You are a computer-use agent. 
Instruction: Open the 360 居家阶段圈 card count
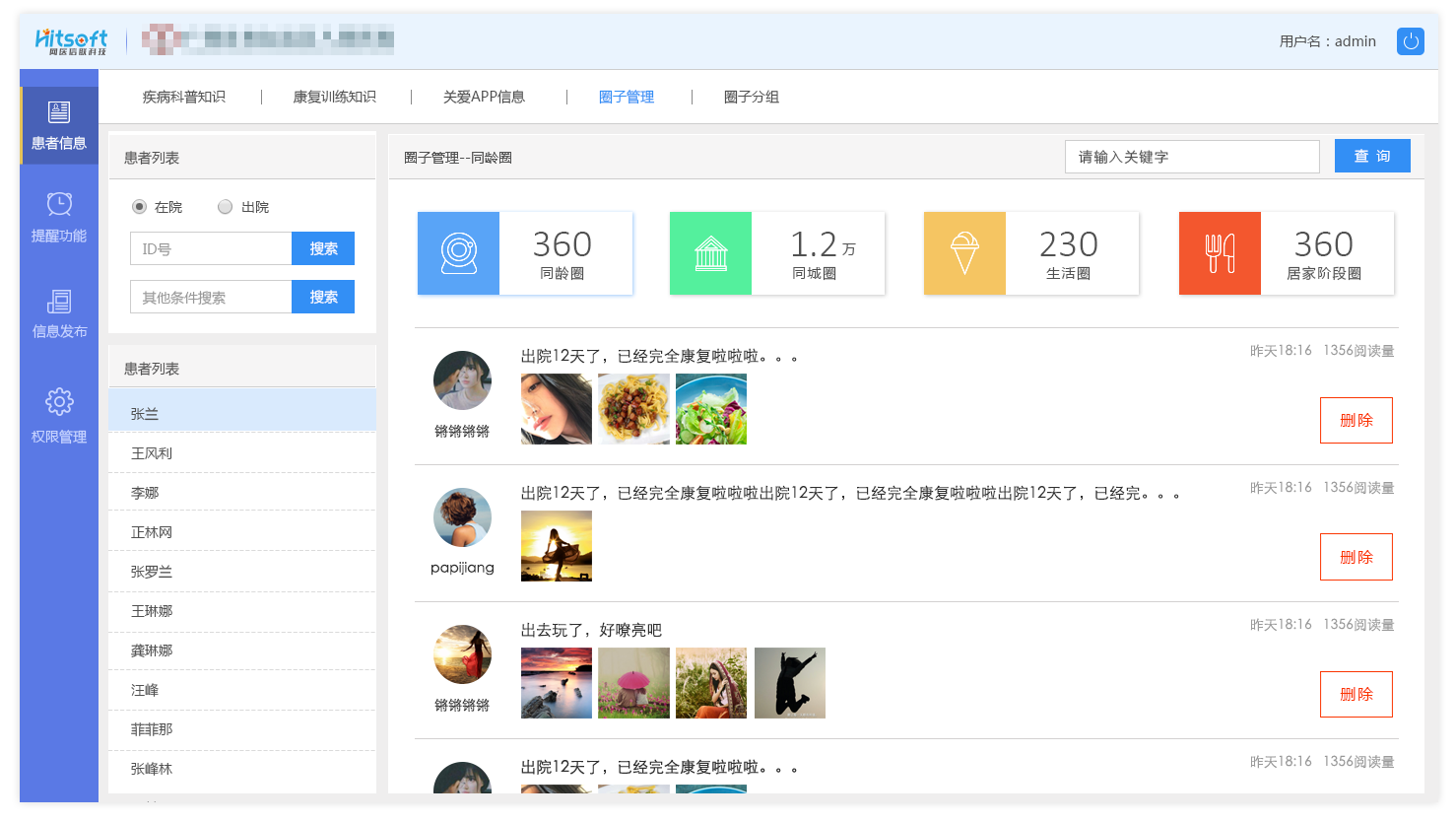pos(1324,243)
